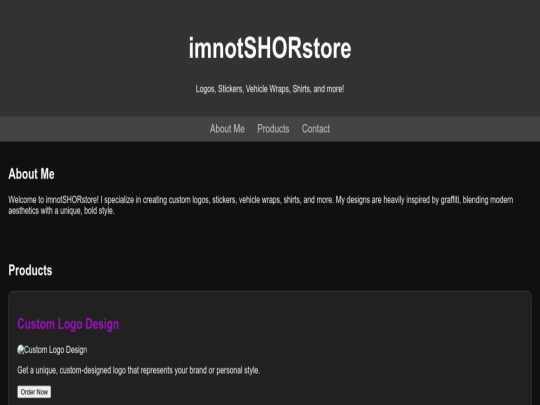Click the purple Custom Logo Design heading
The width and height of the screenshot is (540, 405).
pos(68,324)
